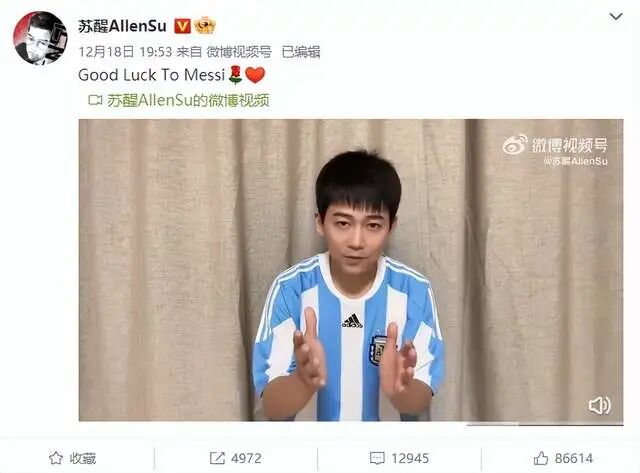
Task: Click the 苏醒AllenSu profile avatar
Action: click(x=40, y=38)
